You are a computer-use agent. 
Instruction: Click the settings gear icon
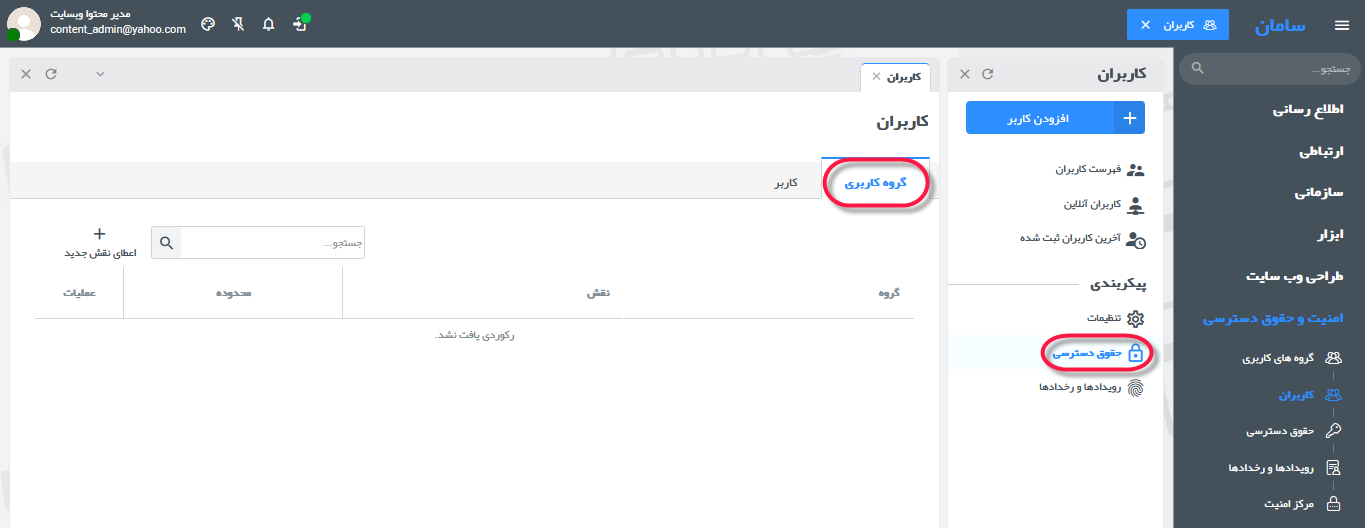coord(1136,318)
